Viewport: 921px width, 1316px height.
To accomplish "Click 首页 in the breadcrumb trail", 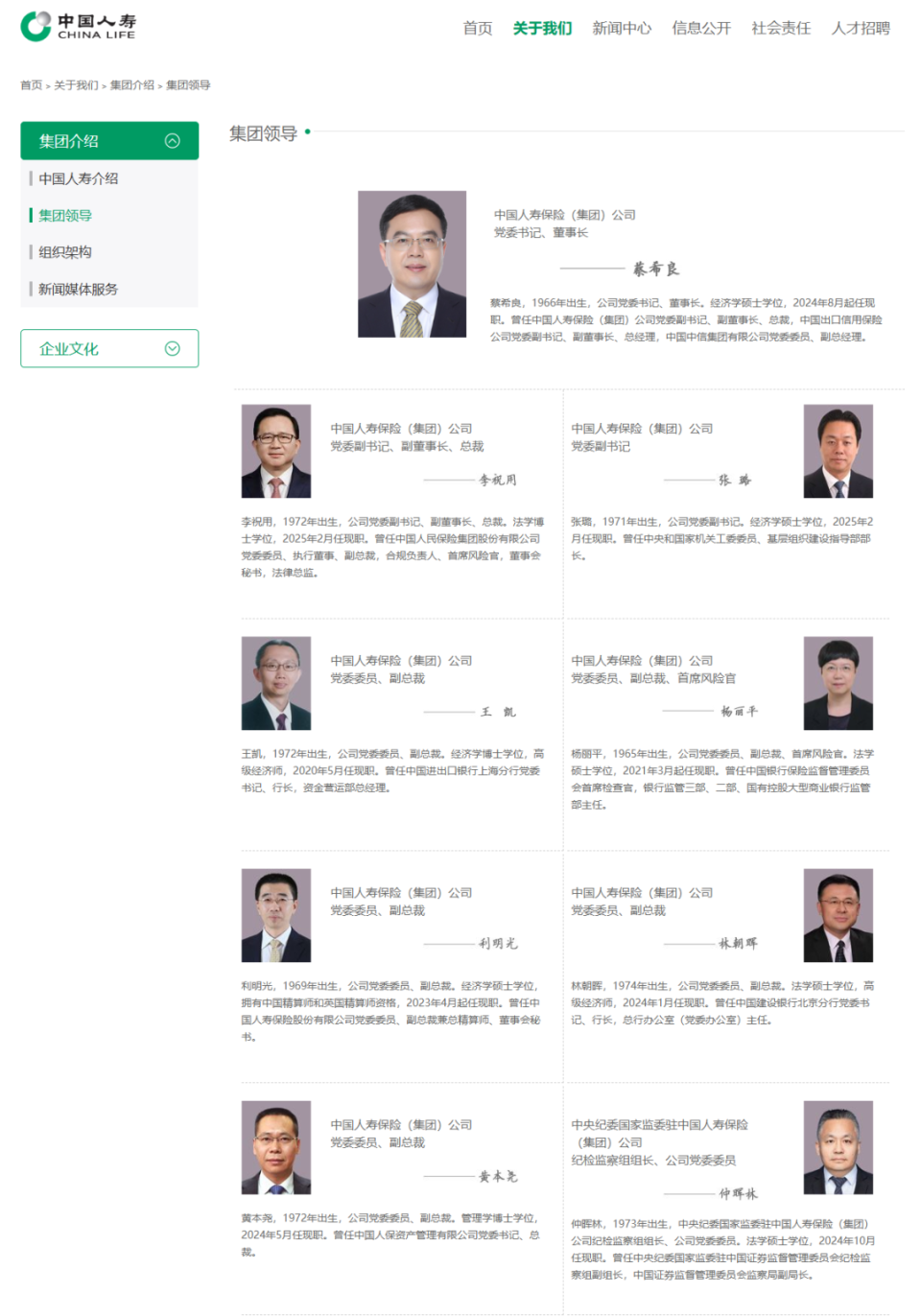I will (32, 85).
